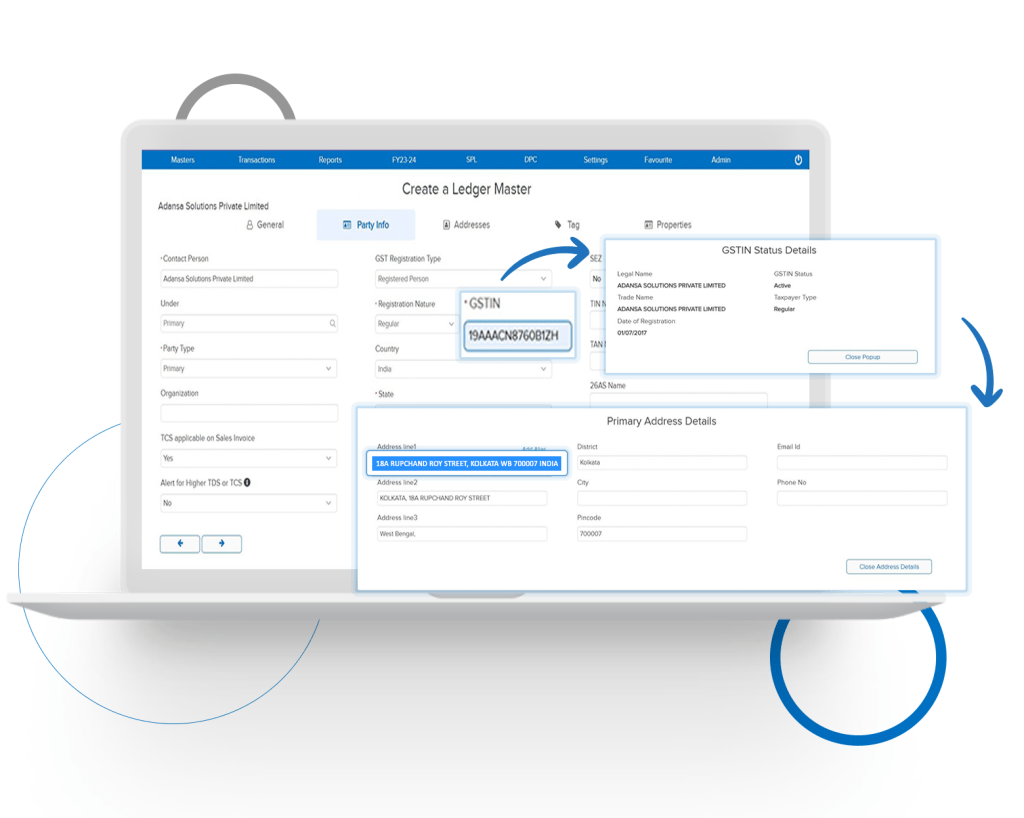The width and height of the screenshot is (1024, 818).
Task: Open the GST Registration Type dropdown
Action: [x=543, y=278]
